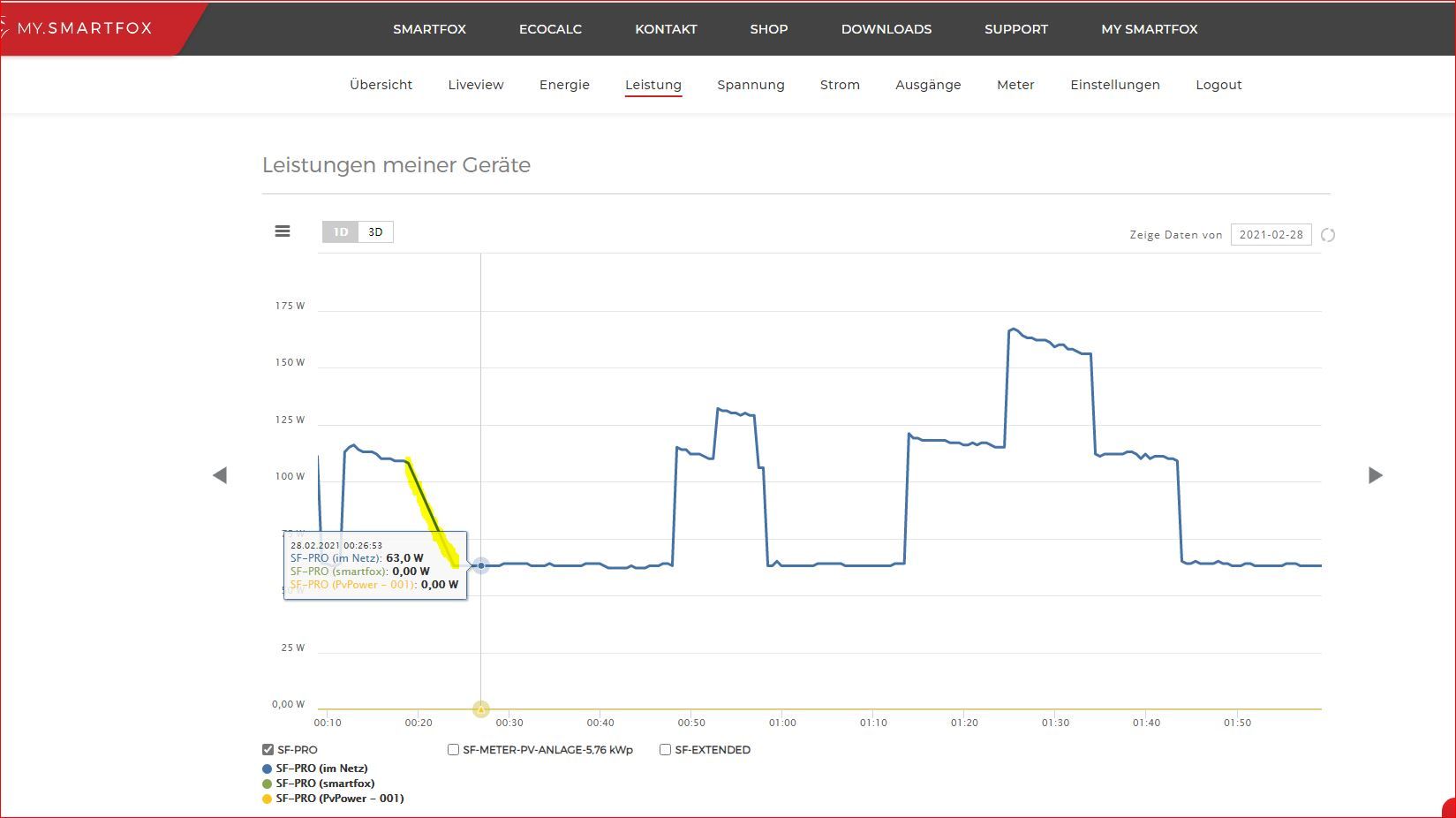This screenshot has height=818, width=1456.
Task: Switch to Strom tab
Action: (x=840, y=85)
